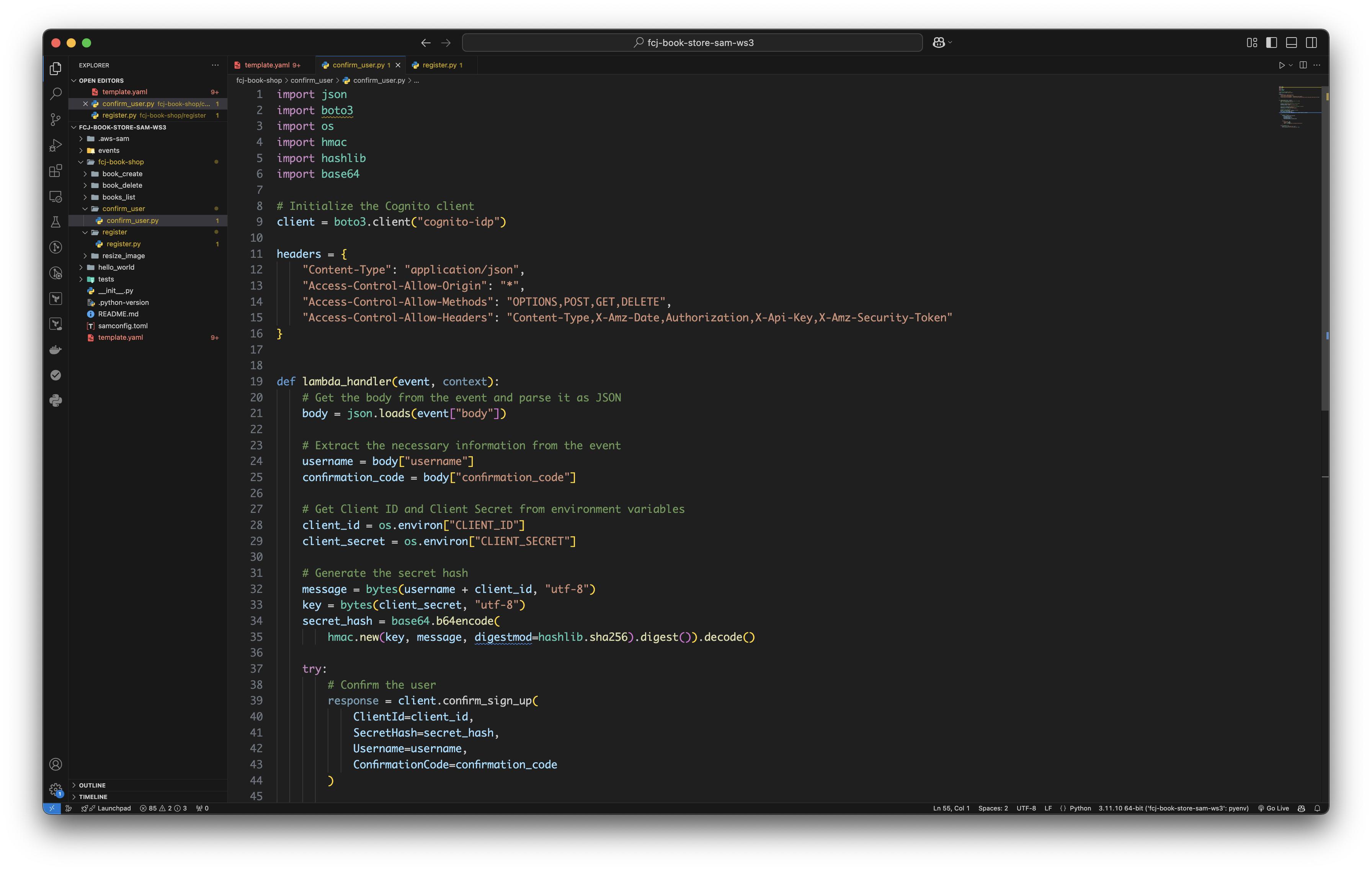1372x871 pixels.
Task: Collapse the Open Editors section
Action: click(74, 80)
